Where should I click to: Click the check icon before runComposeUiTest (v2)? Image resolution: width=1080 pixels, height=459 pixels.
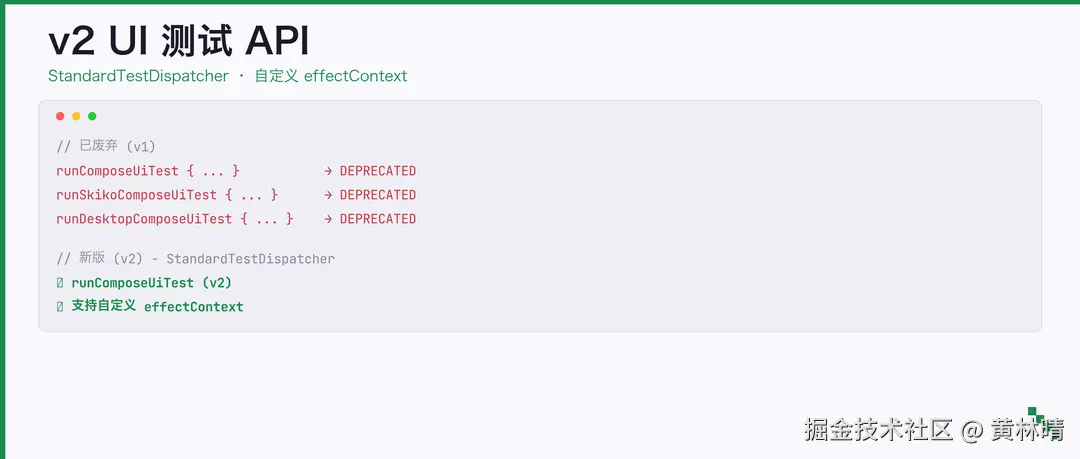point(60,283)
